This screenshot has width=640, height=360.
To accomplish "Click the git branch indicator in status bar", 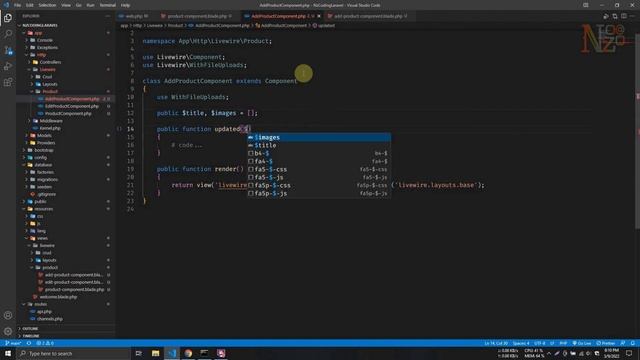I will [13, 343].
